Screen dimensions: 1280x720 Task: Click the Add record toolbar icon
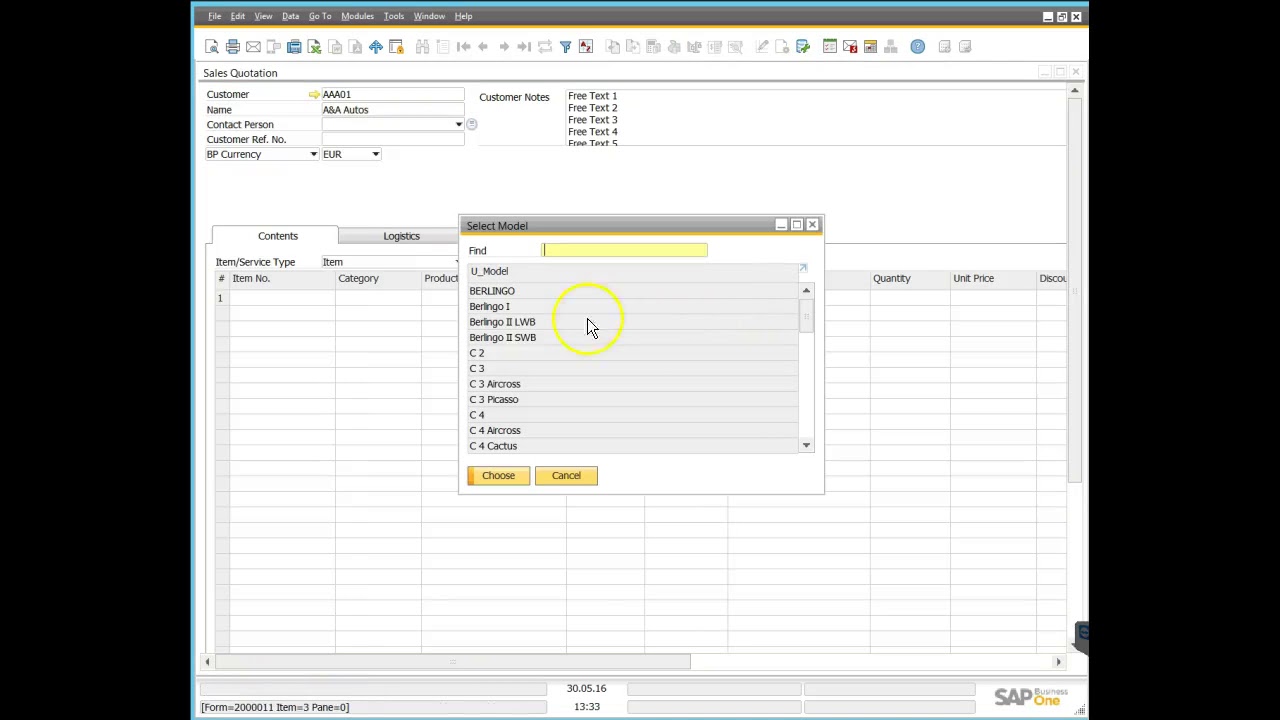[442, 47]
